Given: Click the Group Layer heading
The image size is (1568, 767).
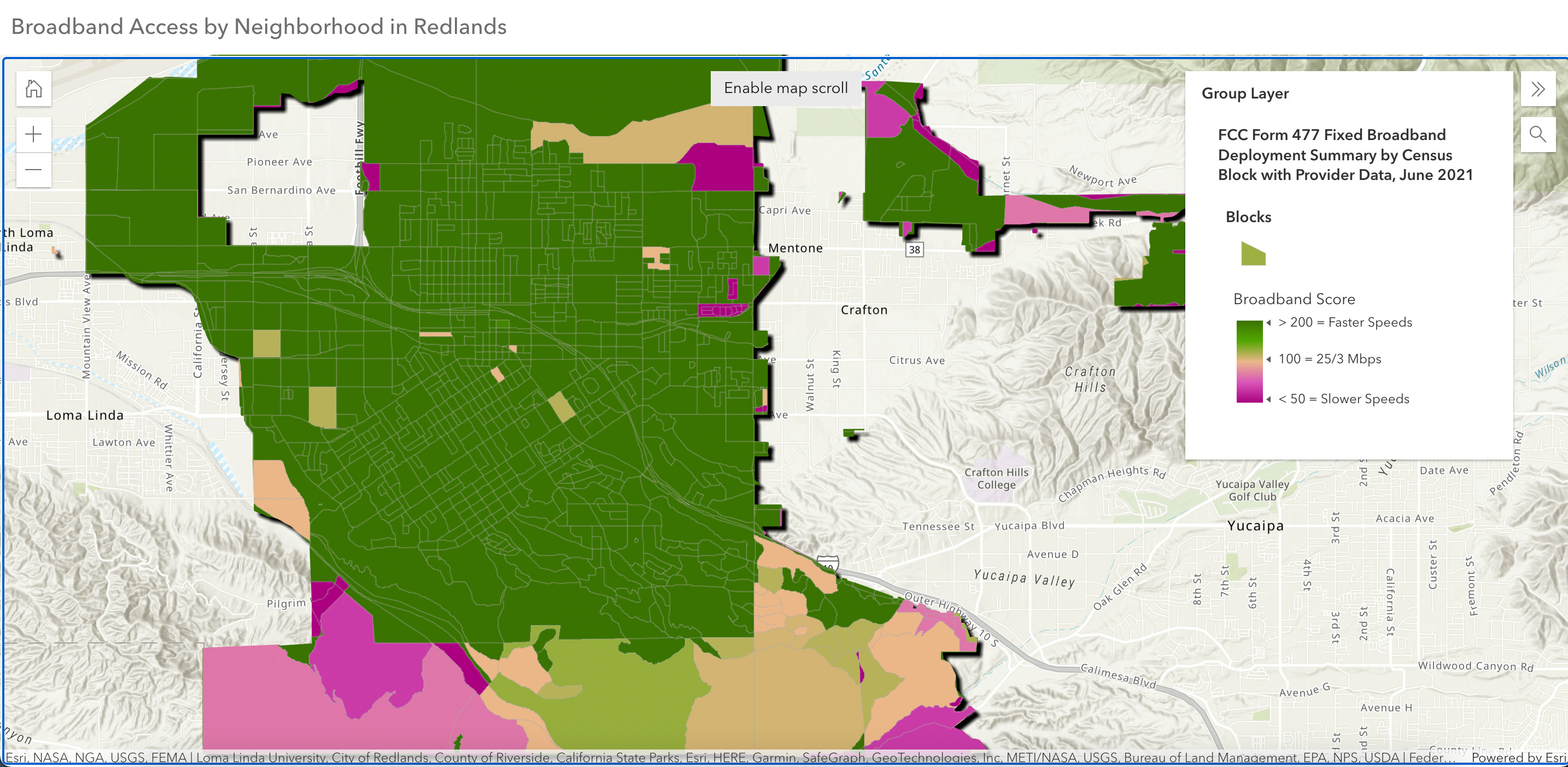Looking at the screenshot, I should click(1245, 93).
